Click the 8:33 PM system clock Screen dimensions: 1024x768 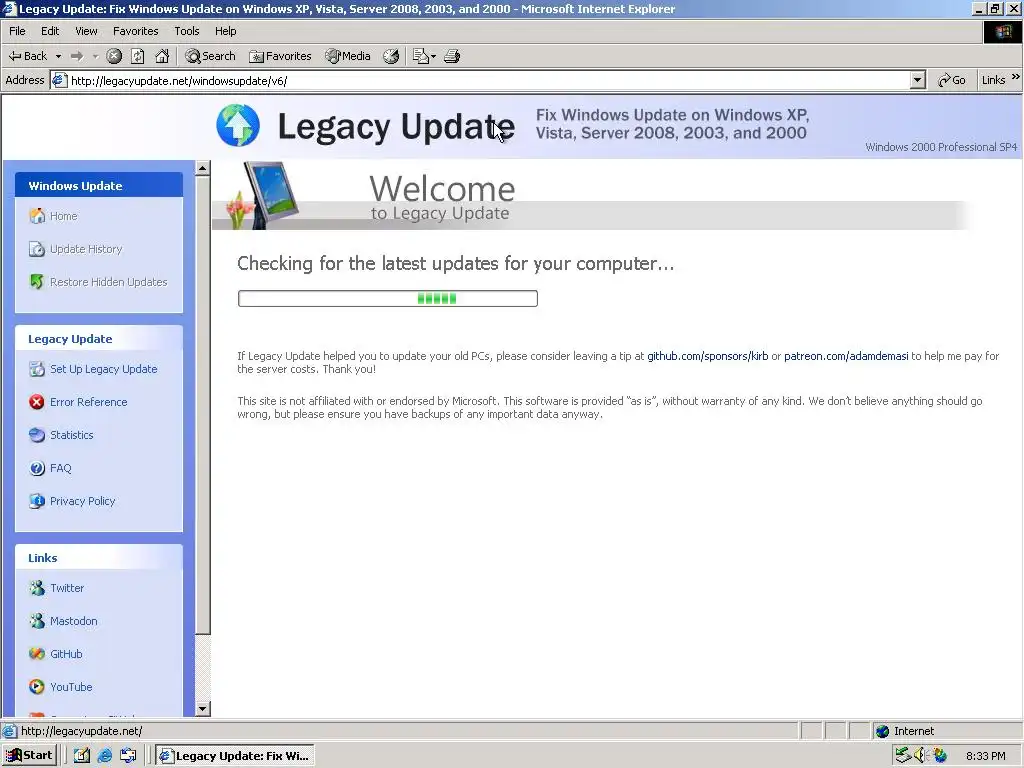point(985,756)
